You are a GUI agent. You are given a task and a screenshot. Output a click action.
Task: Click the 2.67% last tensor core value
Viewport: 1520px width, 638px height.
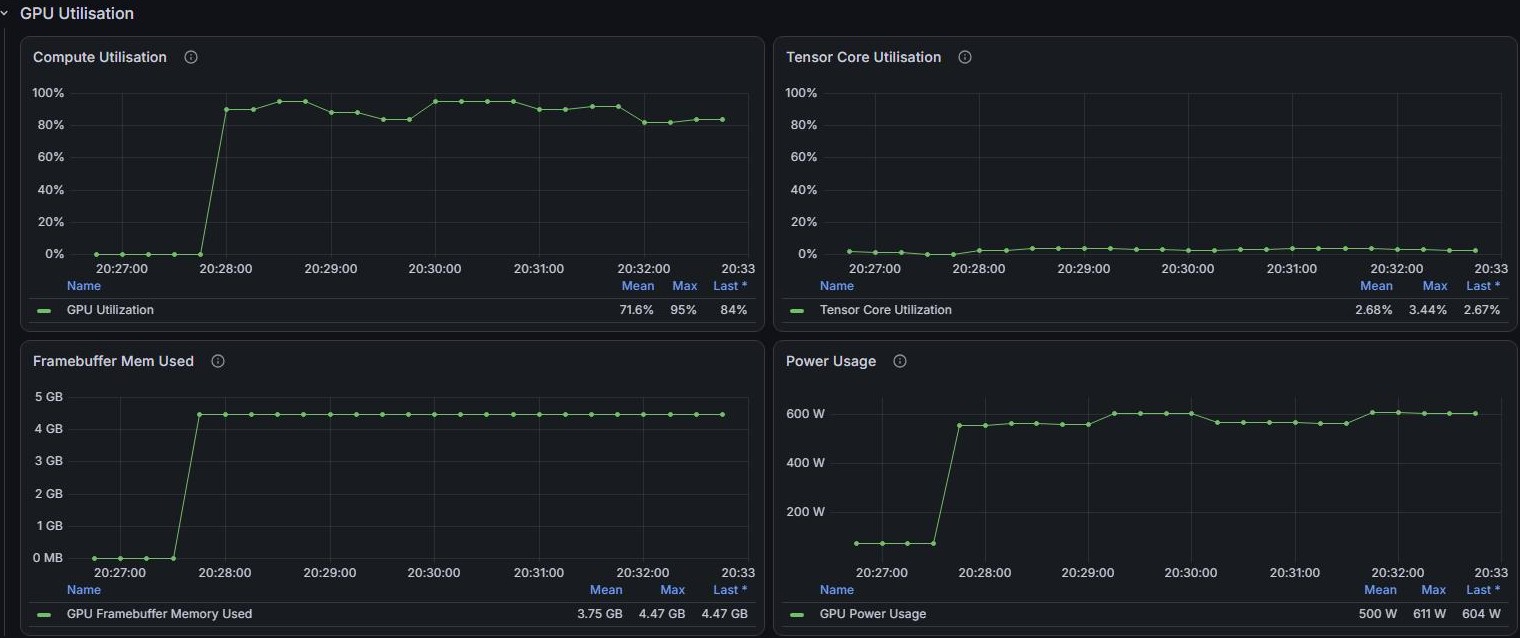coord(1481,310)
